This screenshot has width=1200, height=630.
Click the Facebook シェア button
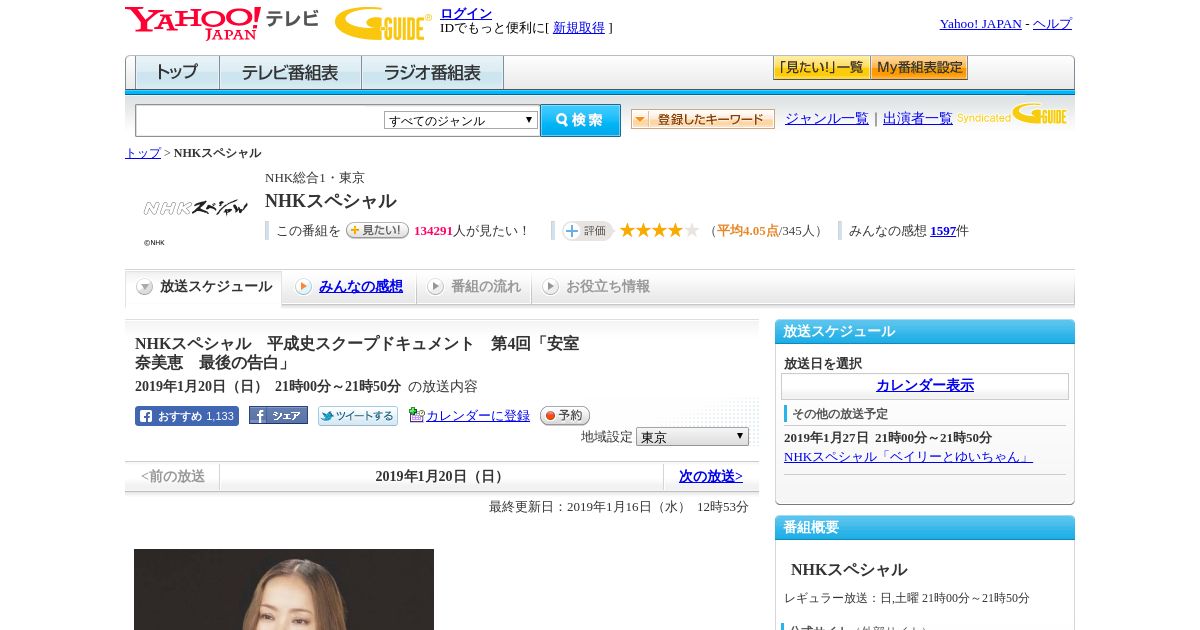[x=278, y=415]
